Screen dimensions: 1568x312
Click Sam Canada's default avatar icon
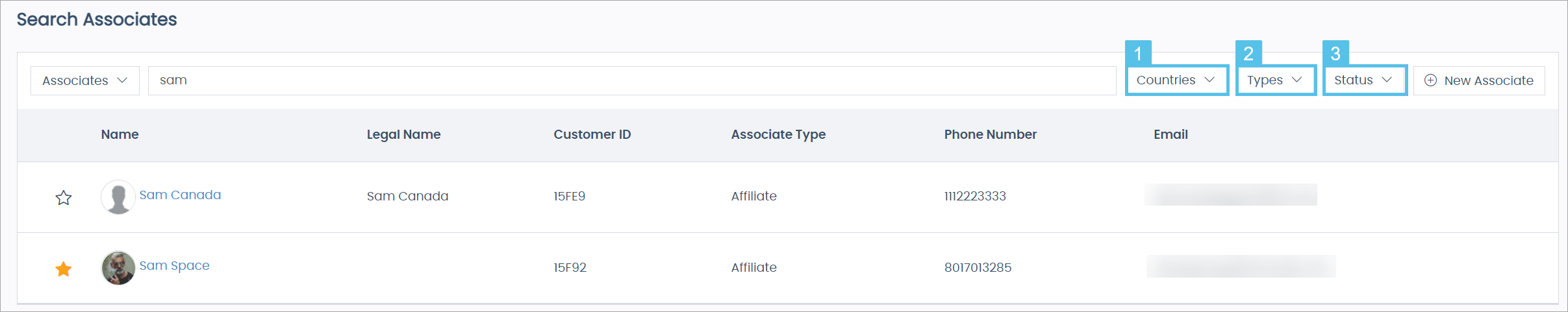(x=118, y=197)
